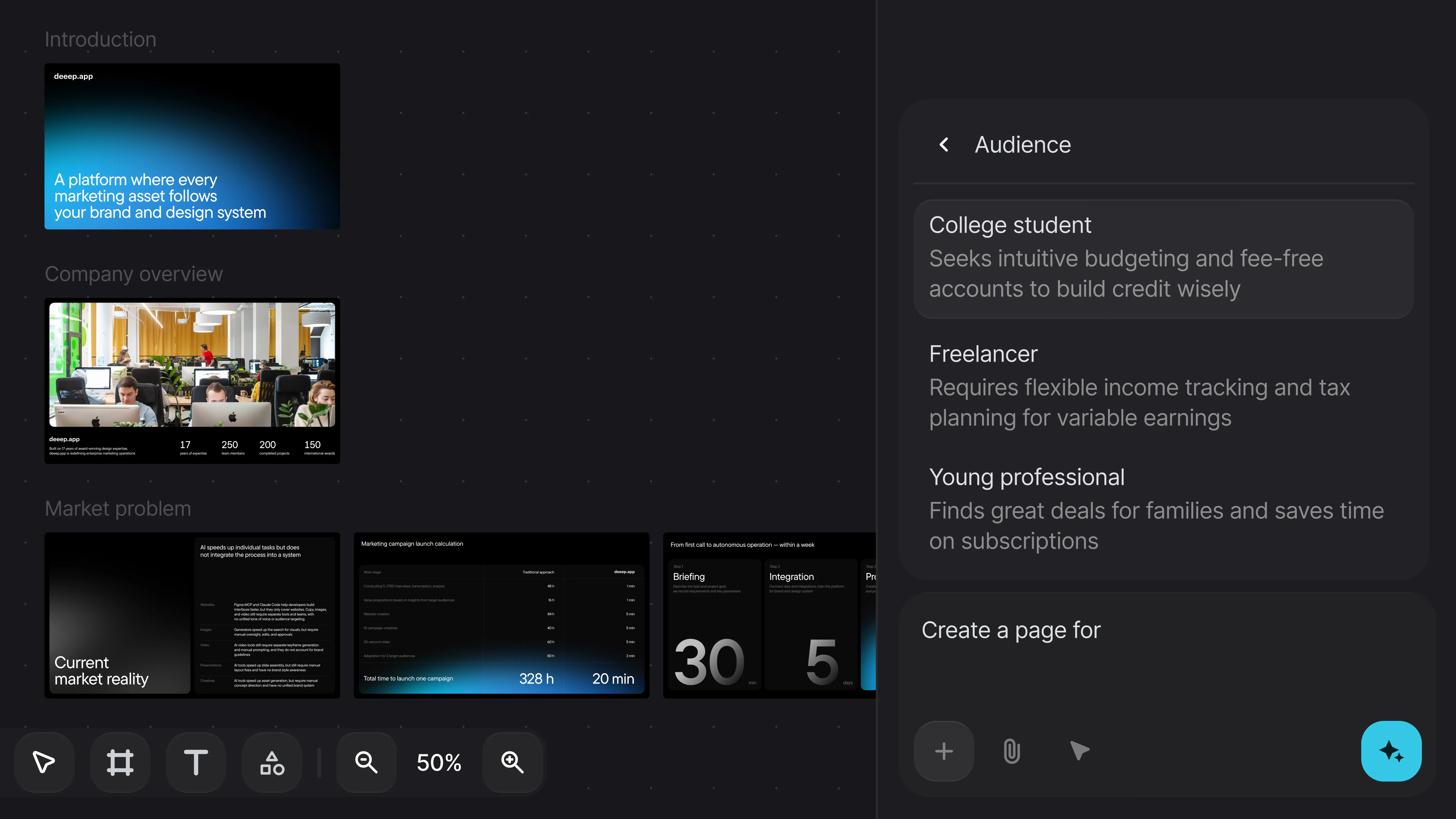Open the Current market reality slide
Screen dimensions: 1456x819
(192, 616)
